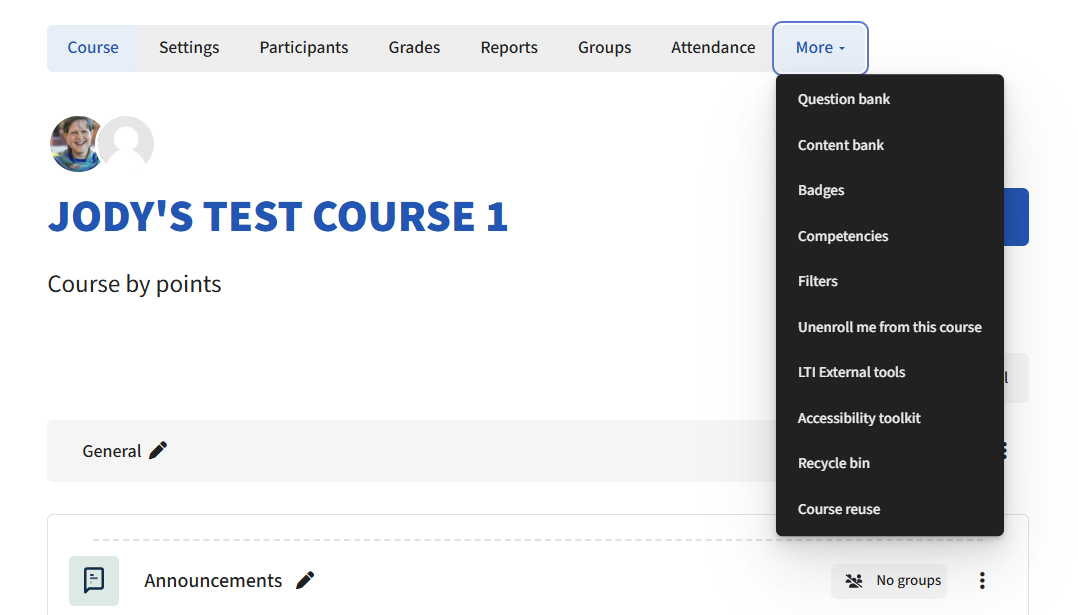Click the edit pencil beside Announcements
1078x615 pixels.
tap(305, 580)
